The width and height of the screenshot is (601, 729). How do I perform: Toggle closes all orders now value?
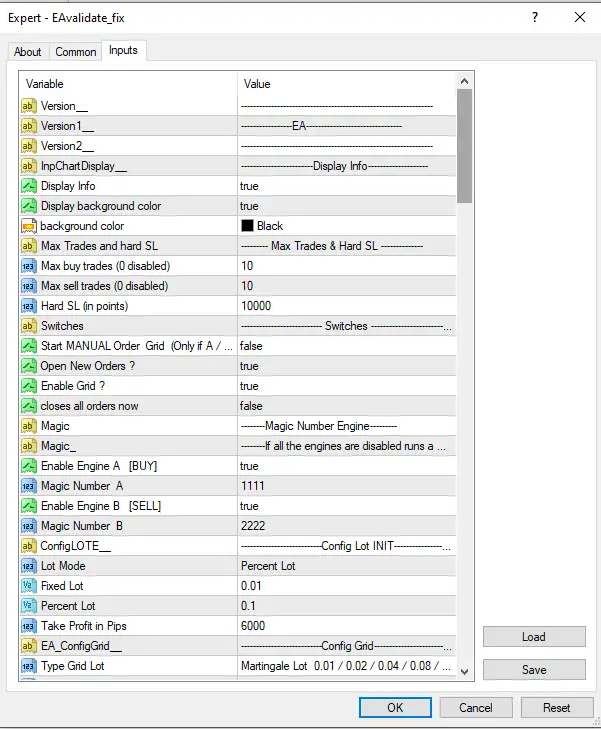(x=345, y=406)
